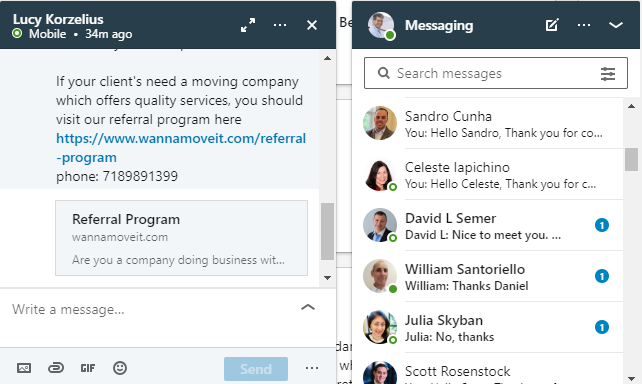Attach an image to the message
The height and width of the screenshot is (384, 642).
click(24, 368)
